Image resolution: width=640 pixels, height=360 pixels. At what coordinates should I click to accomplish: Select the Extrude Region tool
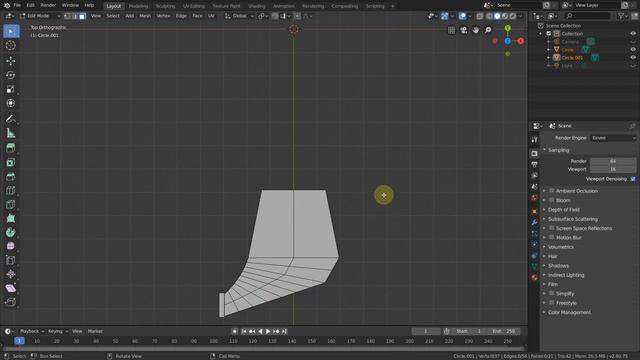(11, 148)
